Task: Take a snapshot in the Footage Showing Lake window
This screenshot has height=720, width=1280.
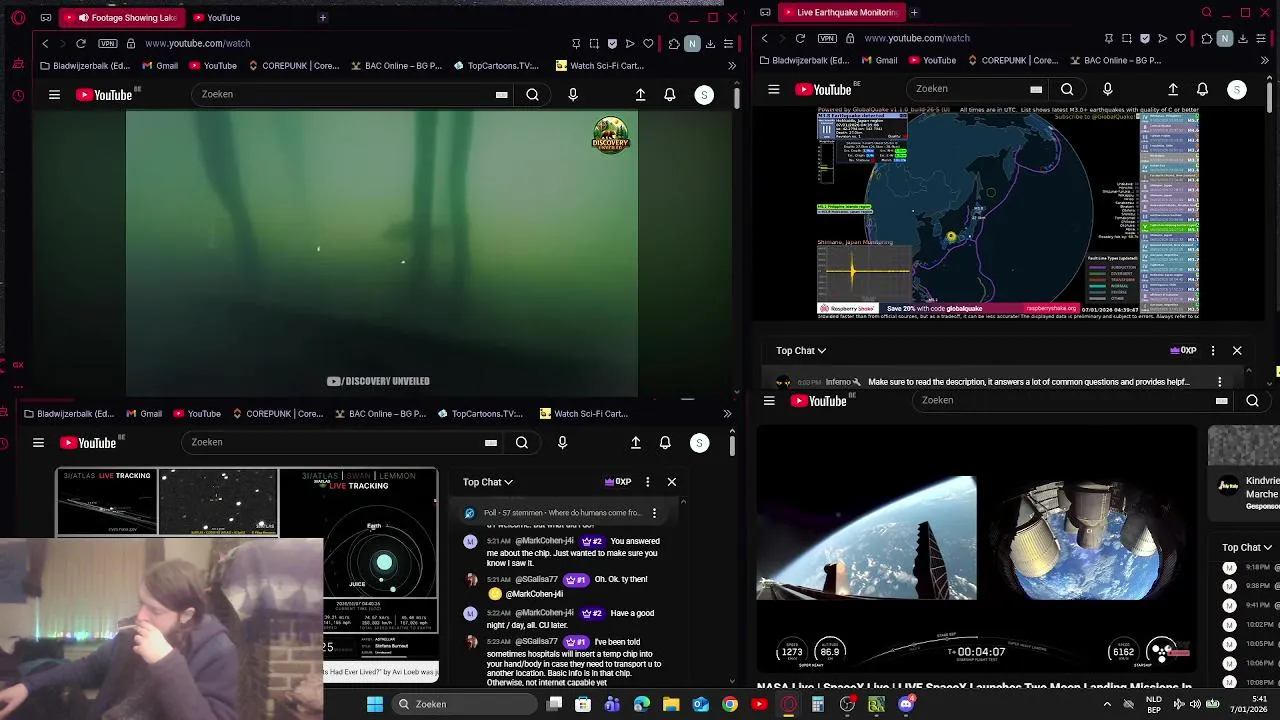Action: tap(594, 43)
